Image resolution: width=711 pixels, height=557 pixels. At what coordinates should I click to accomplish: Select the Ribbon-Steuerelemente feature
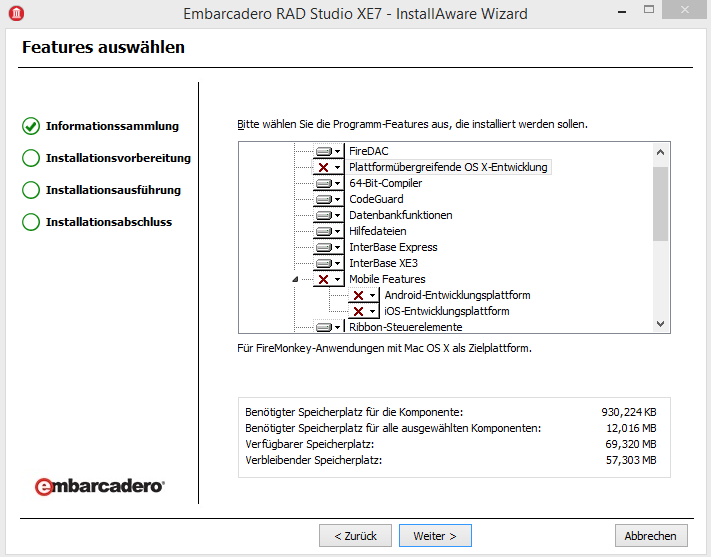[x=405, y=327]
